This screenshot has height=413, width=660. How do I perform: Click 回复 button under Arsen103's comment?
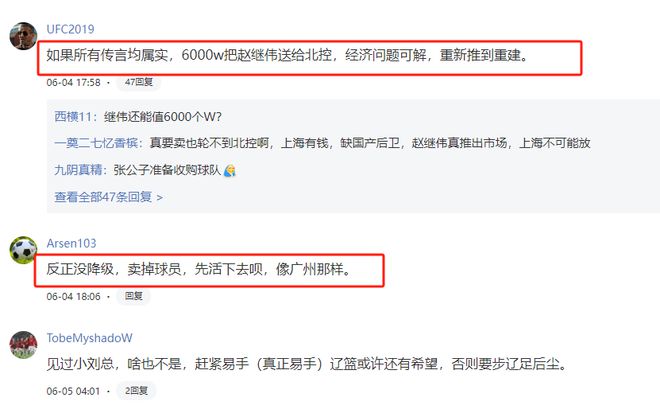point(133,296)
